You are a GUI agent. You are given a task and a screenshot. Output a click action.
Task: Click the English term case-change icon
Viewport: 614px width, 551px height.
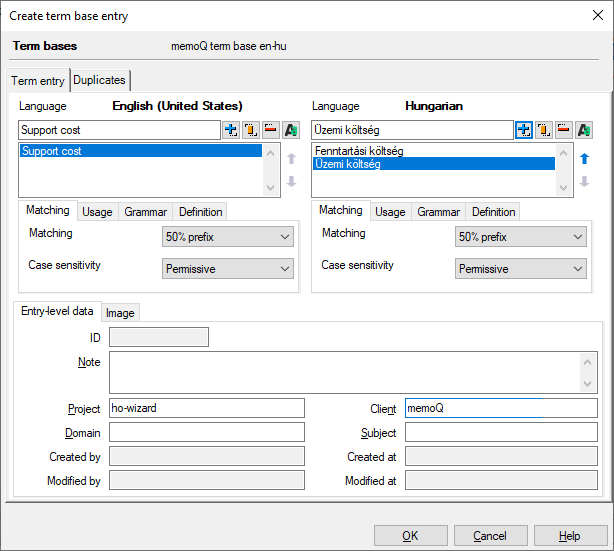pyautogui.click(x=291, y=130)
